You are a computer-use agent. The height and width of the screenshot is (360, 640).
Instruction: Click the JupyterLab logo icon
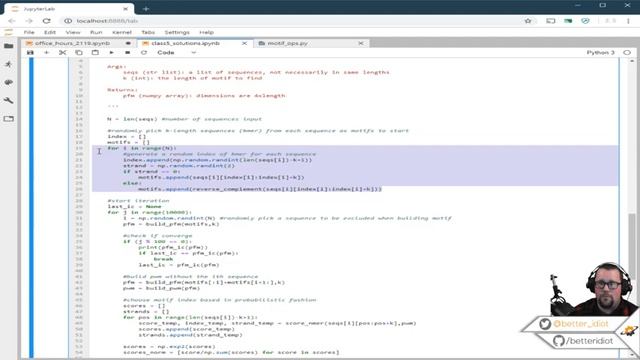[9, 32]
